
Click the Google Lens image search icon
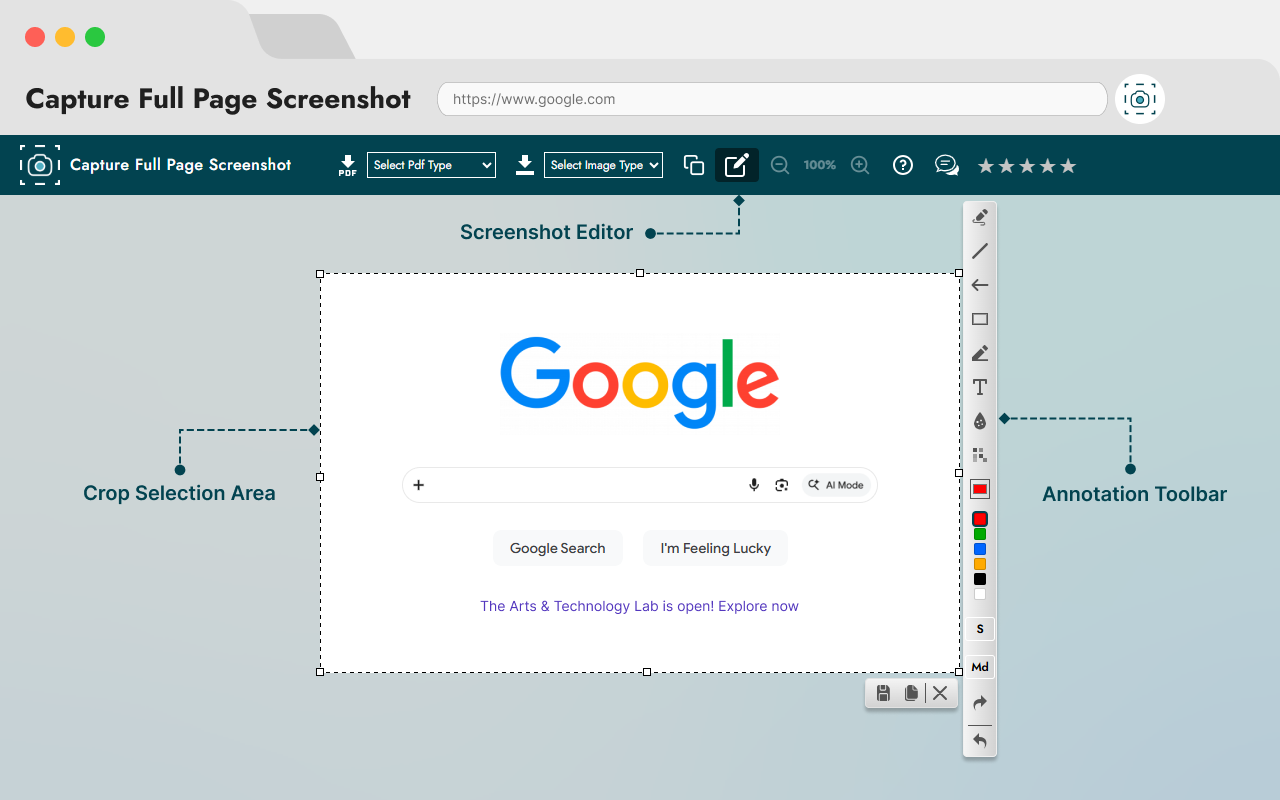point(782,485)
